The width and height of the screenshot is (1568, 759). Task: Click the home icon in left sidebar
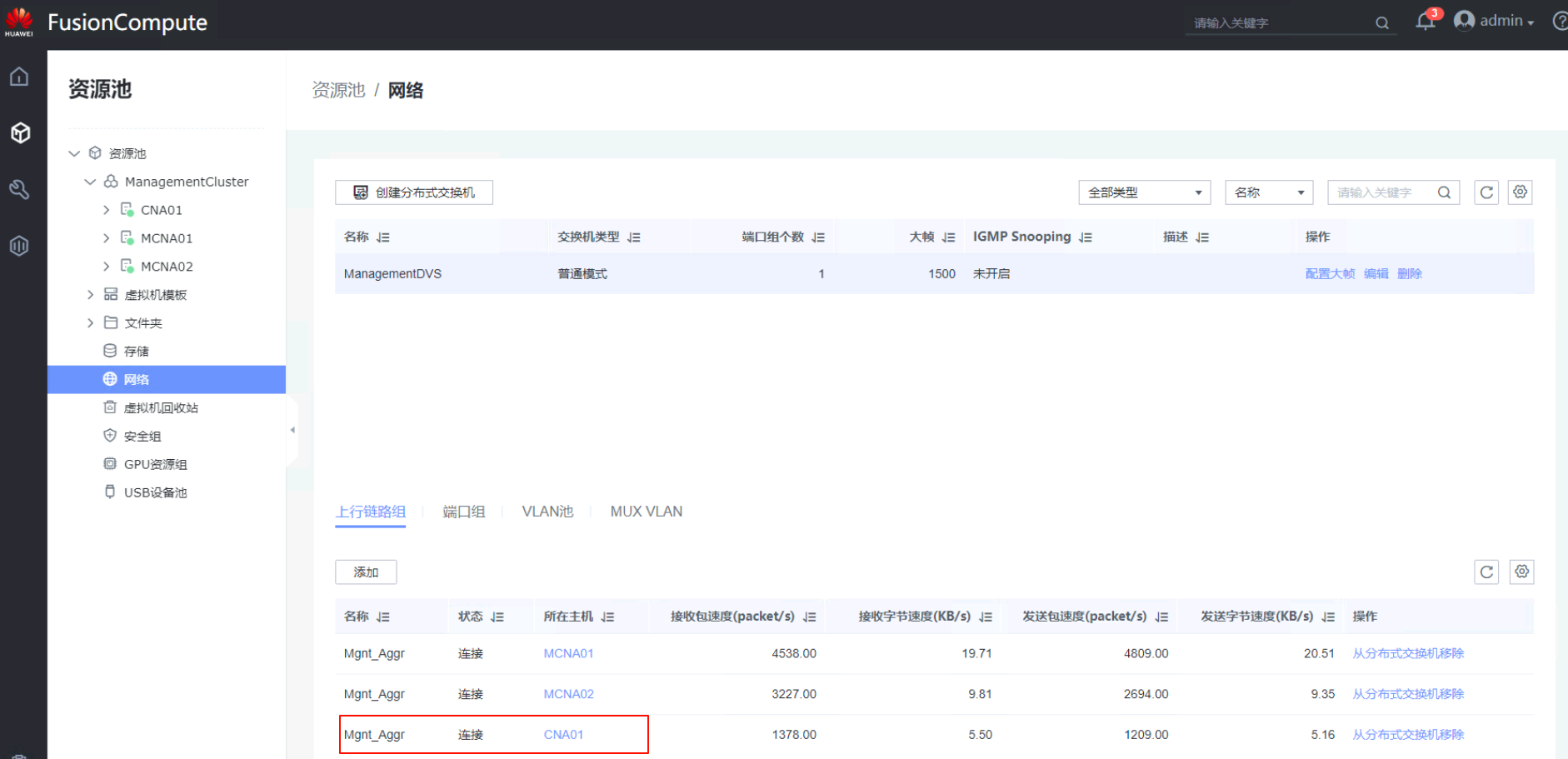pyautogui.click(x=19, y=77)
